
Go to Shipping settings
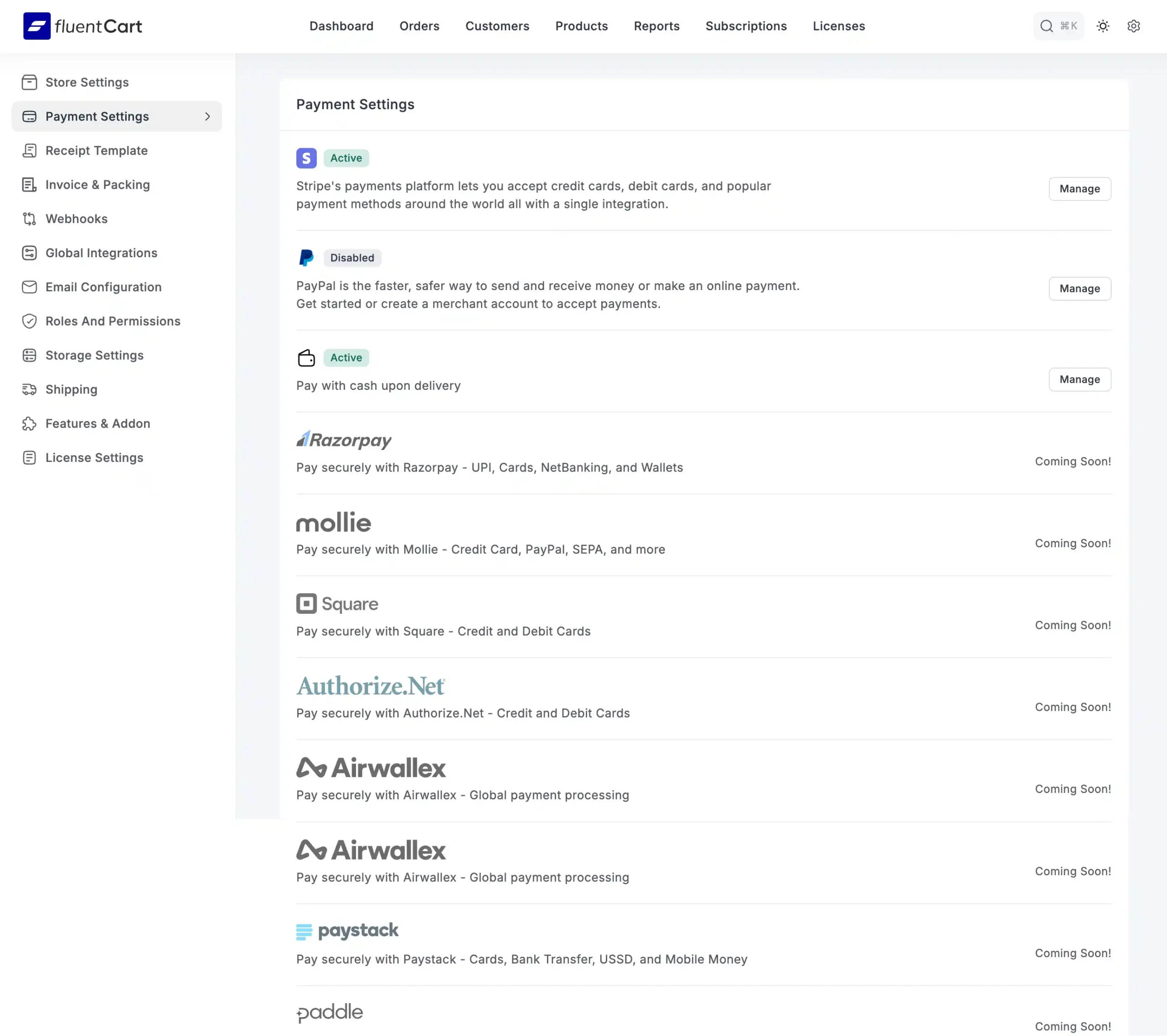tap(116, 389)
